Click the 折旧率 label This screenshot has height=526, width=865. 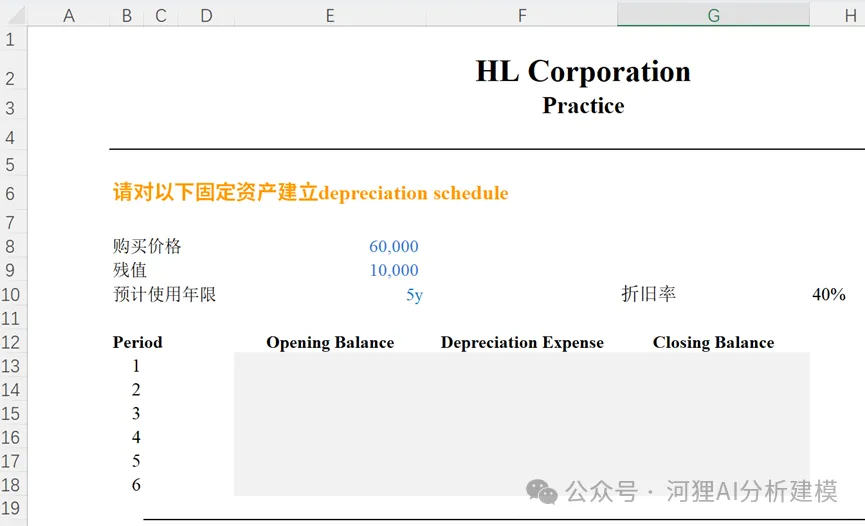[649, 294]
